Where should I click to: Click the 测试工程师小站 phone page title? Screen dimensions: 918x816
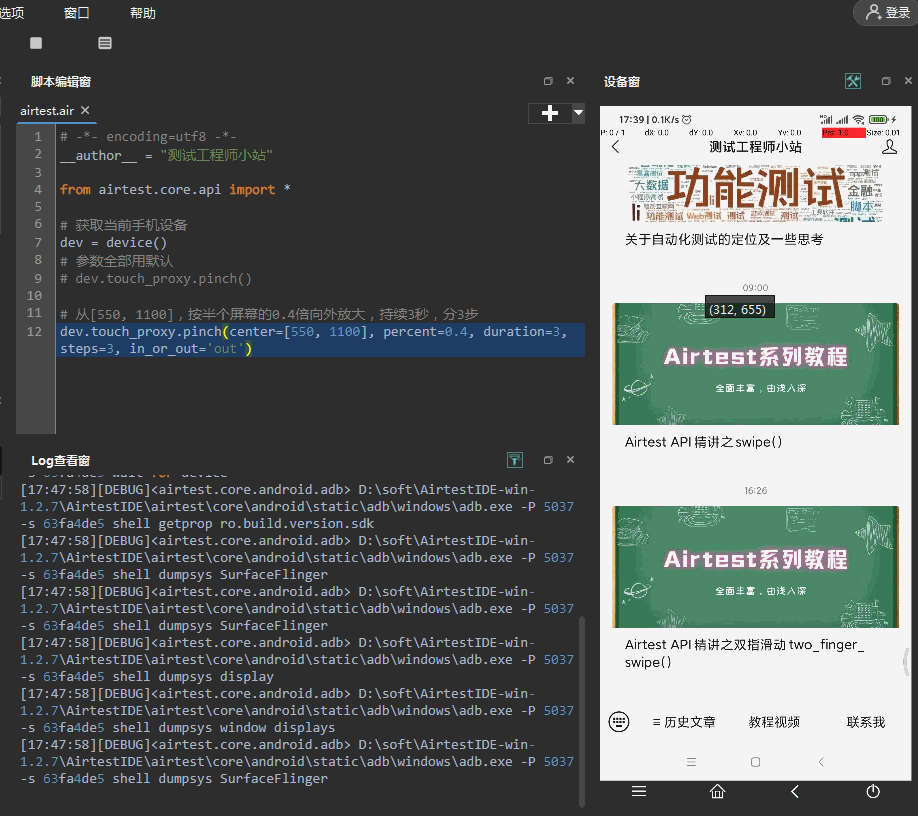point(755,147)
